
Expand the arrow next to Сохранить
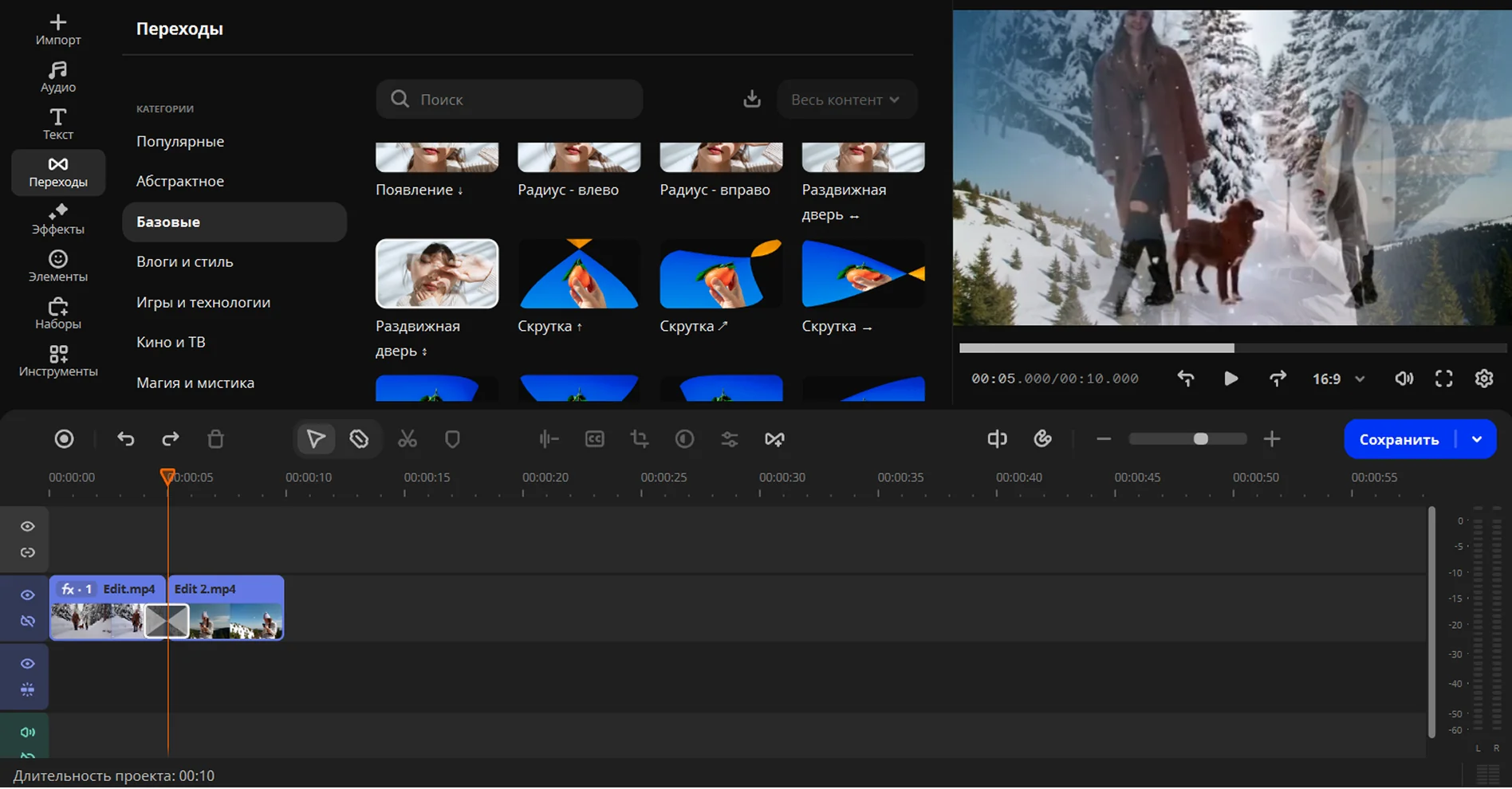click(1477, 439)
